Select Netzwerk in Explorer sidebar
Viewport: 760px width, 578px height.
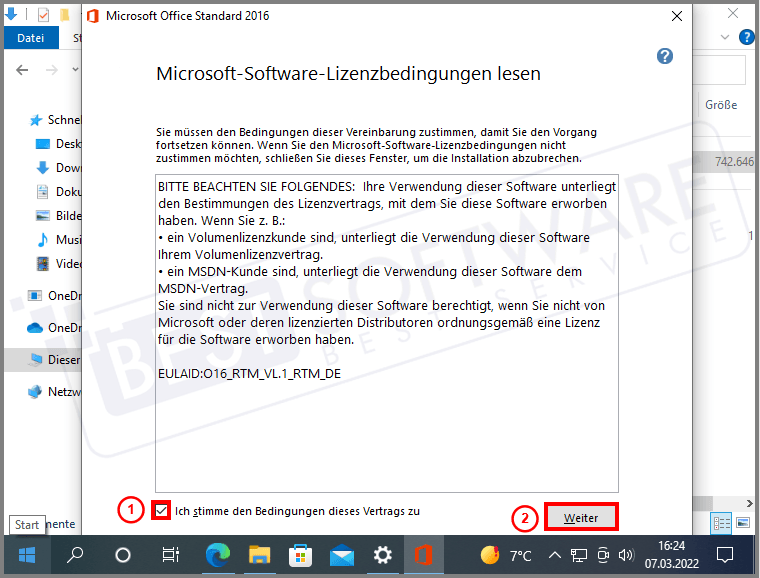point(54,391)
